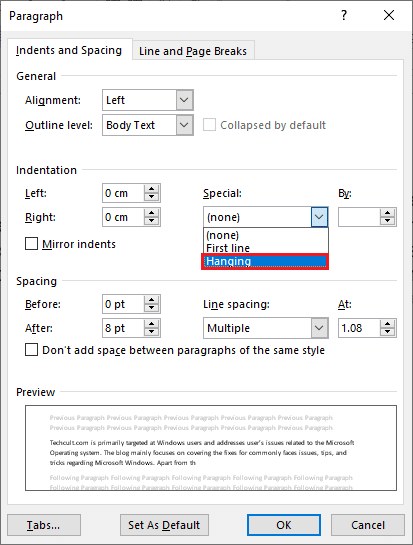This screenshot has height=545, width=413.
Task: Close the Paragraph dialog with X
Action: [x=389, y=15]
